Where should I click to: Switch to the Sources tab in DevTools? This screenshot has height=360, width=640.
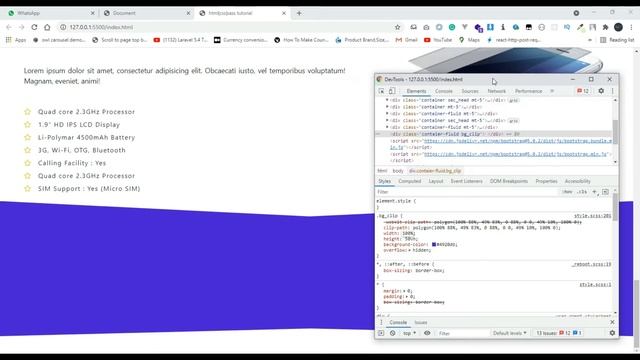(470, 91)
